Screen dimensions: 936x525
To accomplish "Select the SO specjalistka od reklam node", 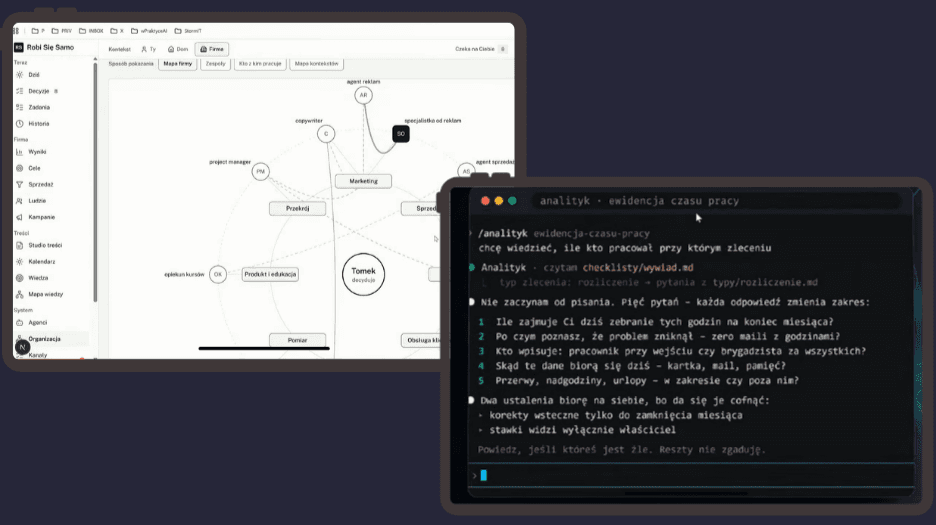I will click(x=401, y=134).
